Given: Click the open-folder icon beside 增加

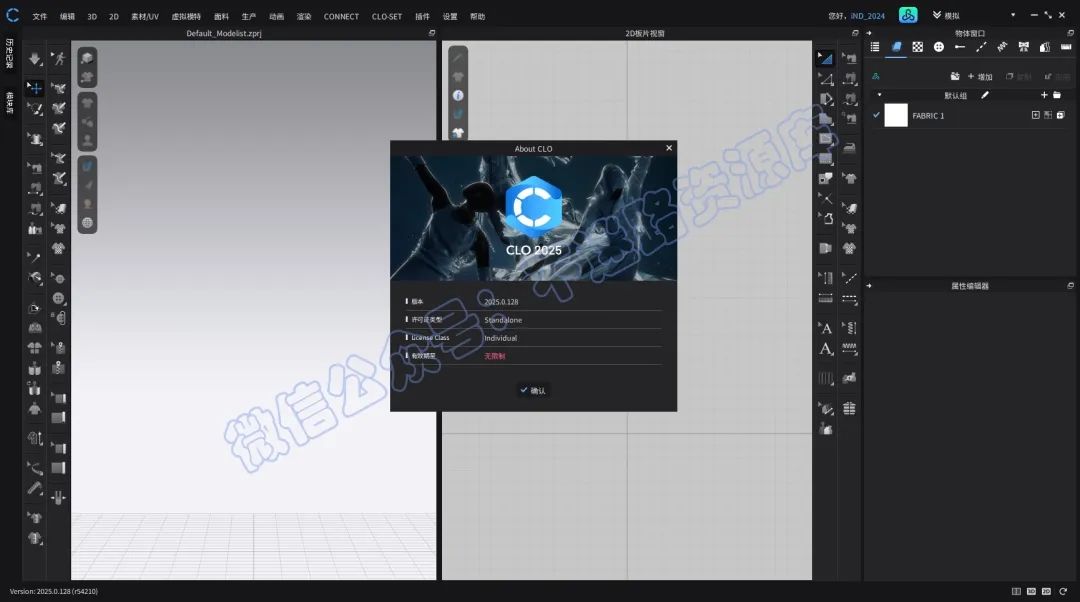Looking at the screenshot, I should 955,76.
